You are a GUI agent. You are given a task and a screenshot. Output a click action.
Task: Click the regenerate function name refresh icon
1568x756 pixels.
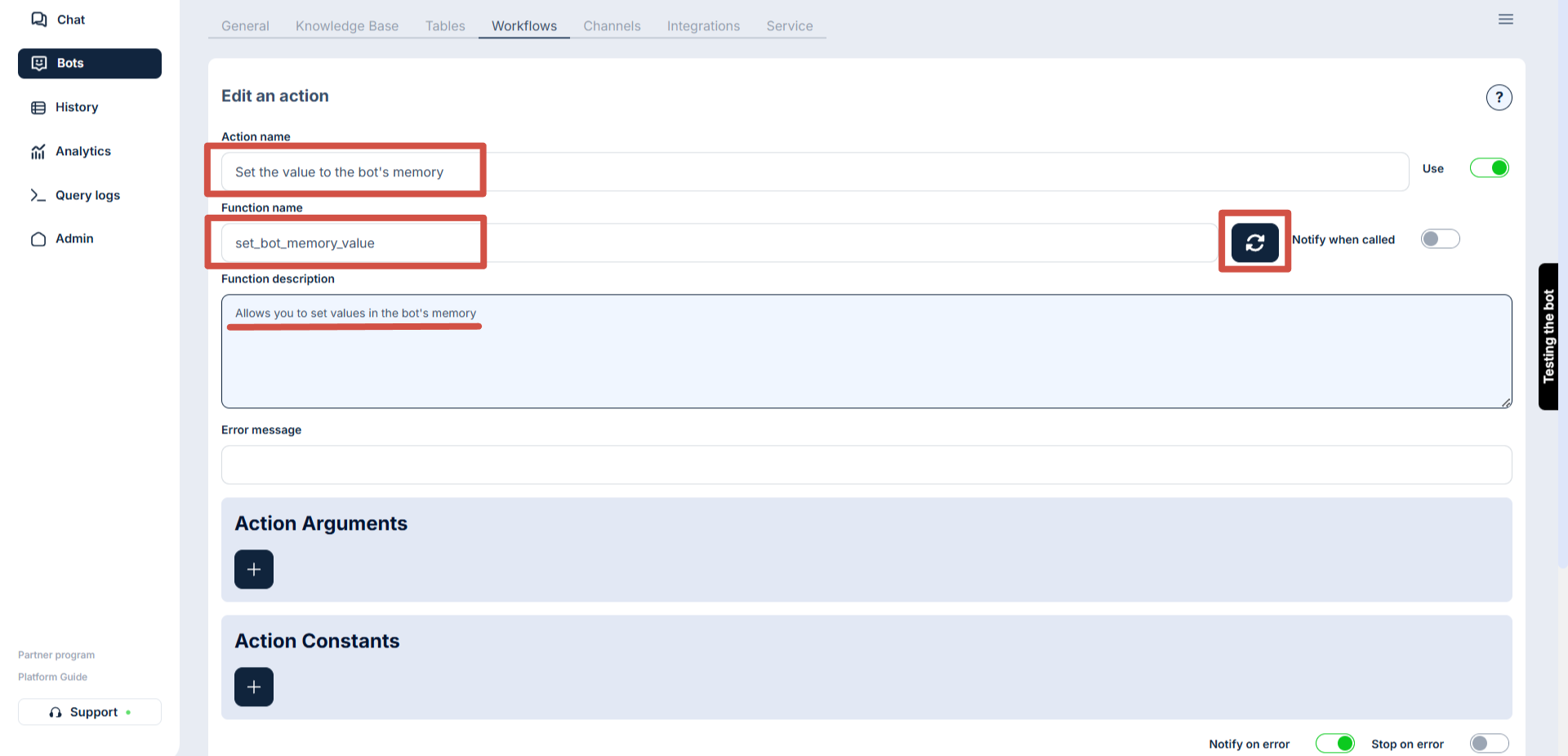[1254, 242]
